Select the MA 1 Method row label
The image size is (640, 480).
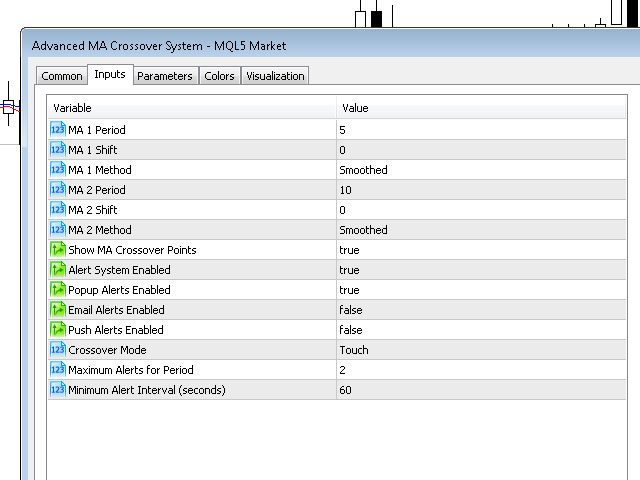100,170
